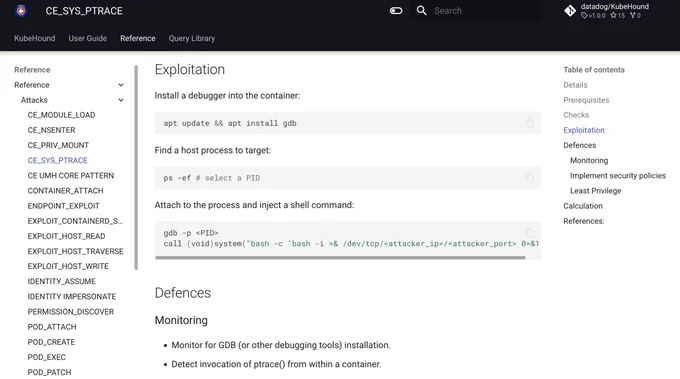Select CE_SYS_PTRACE in the sidebar

[x=58, y=160]
